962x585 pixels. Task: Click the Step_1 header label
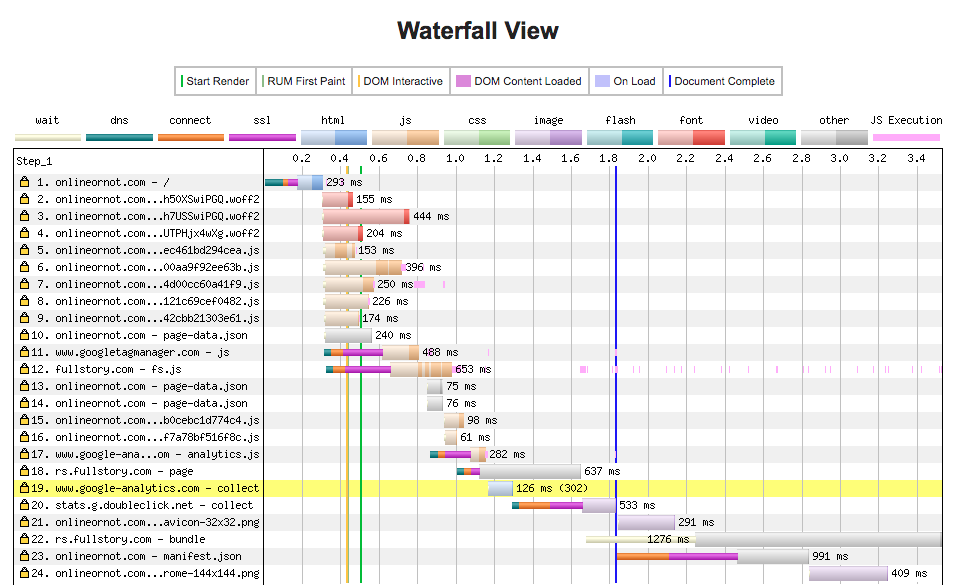[x=34, y=161]
